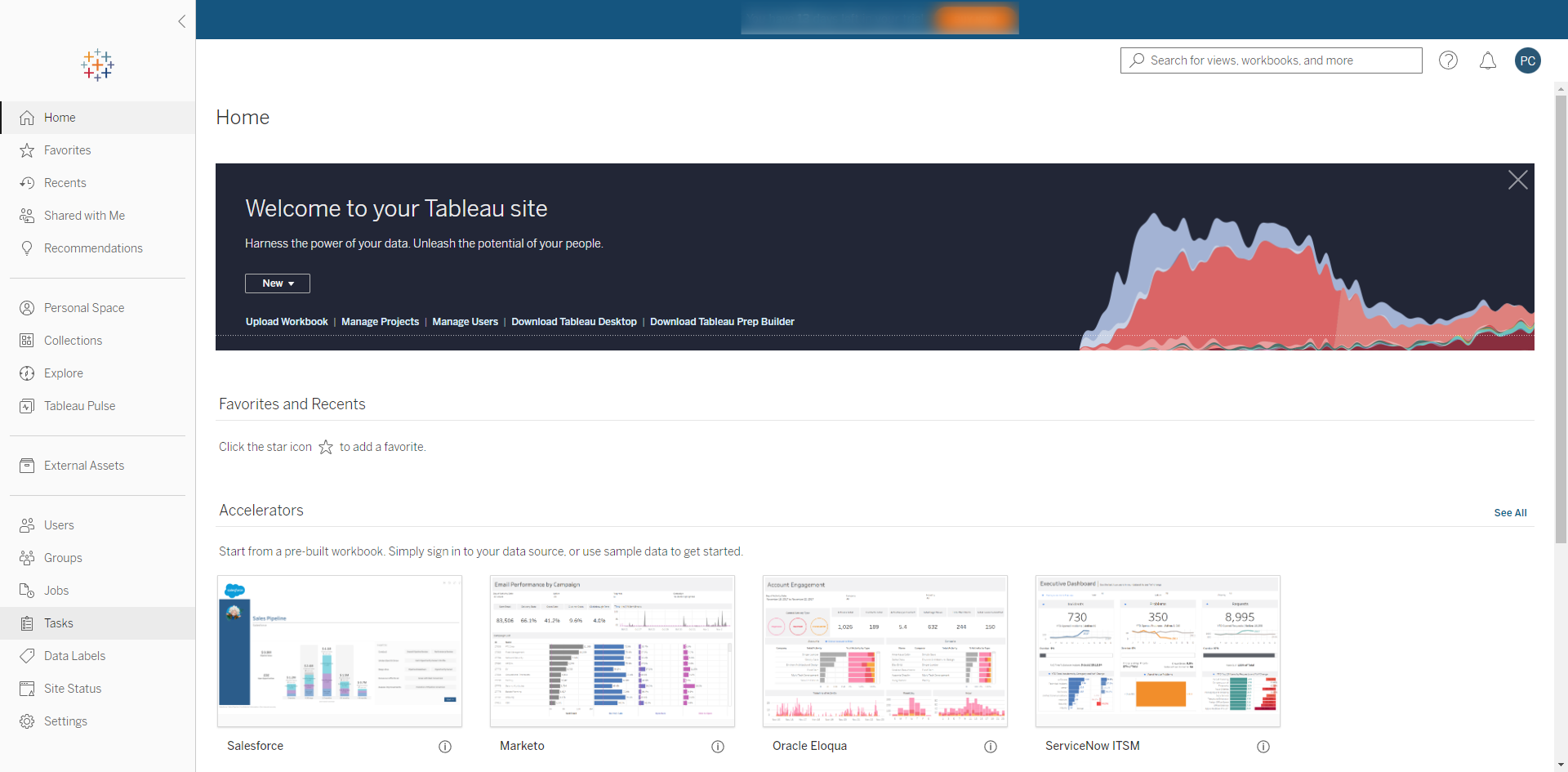Click the scrollbar down arrow
The width and height of the screenshot is (1568, 772).
pyautogui.click(x=1561, y=765)
